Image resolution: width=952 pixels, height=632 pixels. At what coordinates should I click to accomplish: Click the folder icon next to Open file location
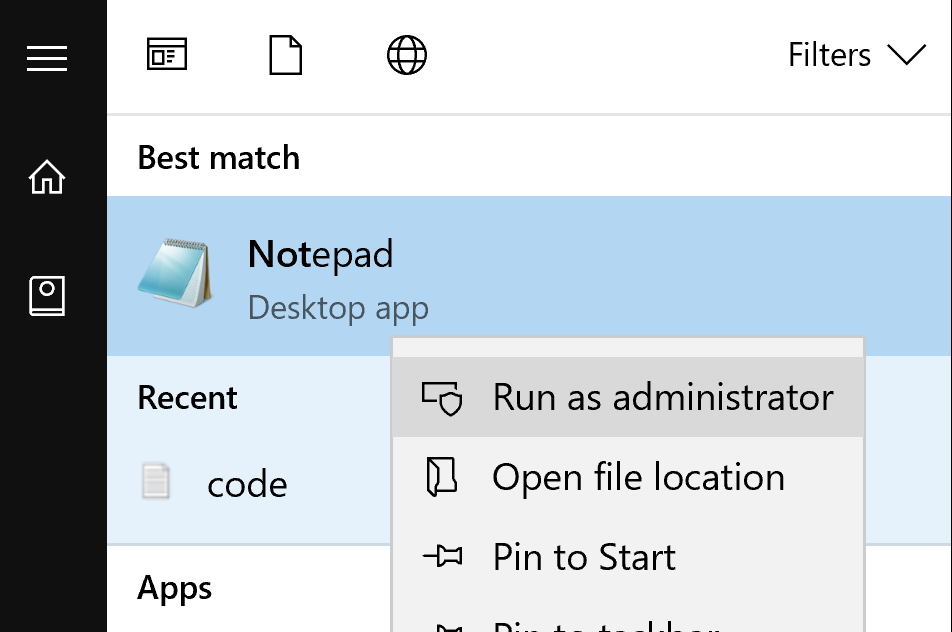click(x=441, y=477)
